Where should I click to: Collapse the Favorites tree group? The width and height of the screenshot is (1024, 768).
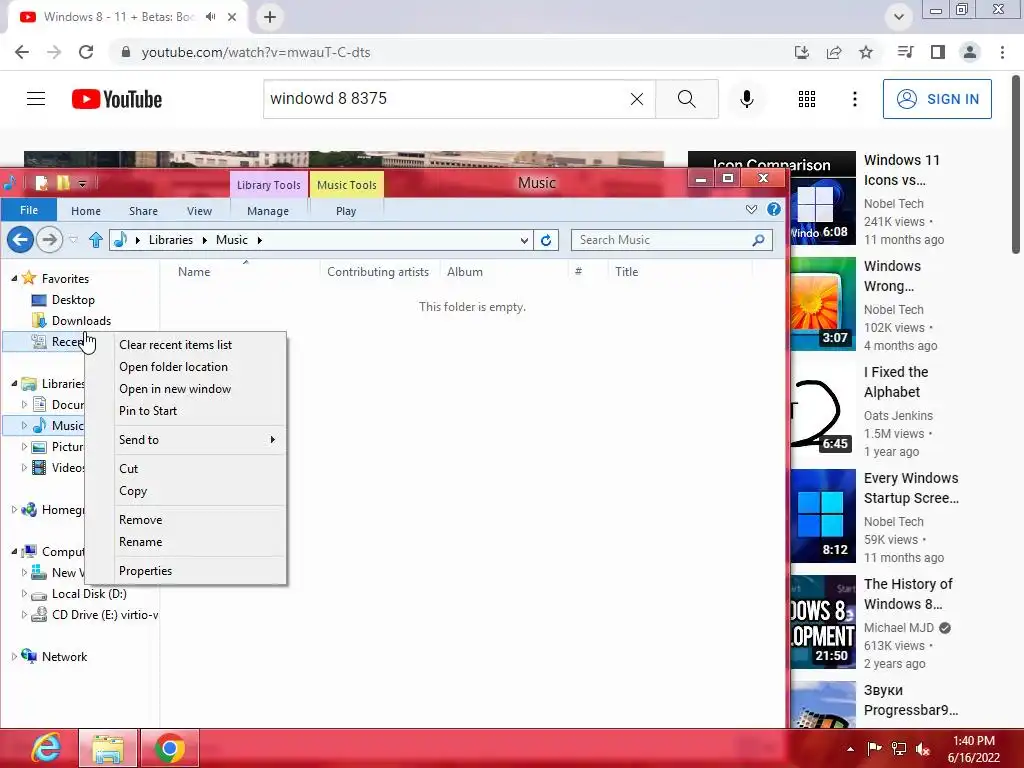coord(14,278)
